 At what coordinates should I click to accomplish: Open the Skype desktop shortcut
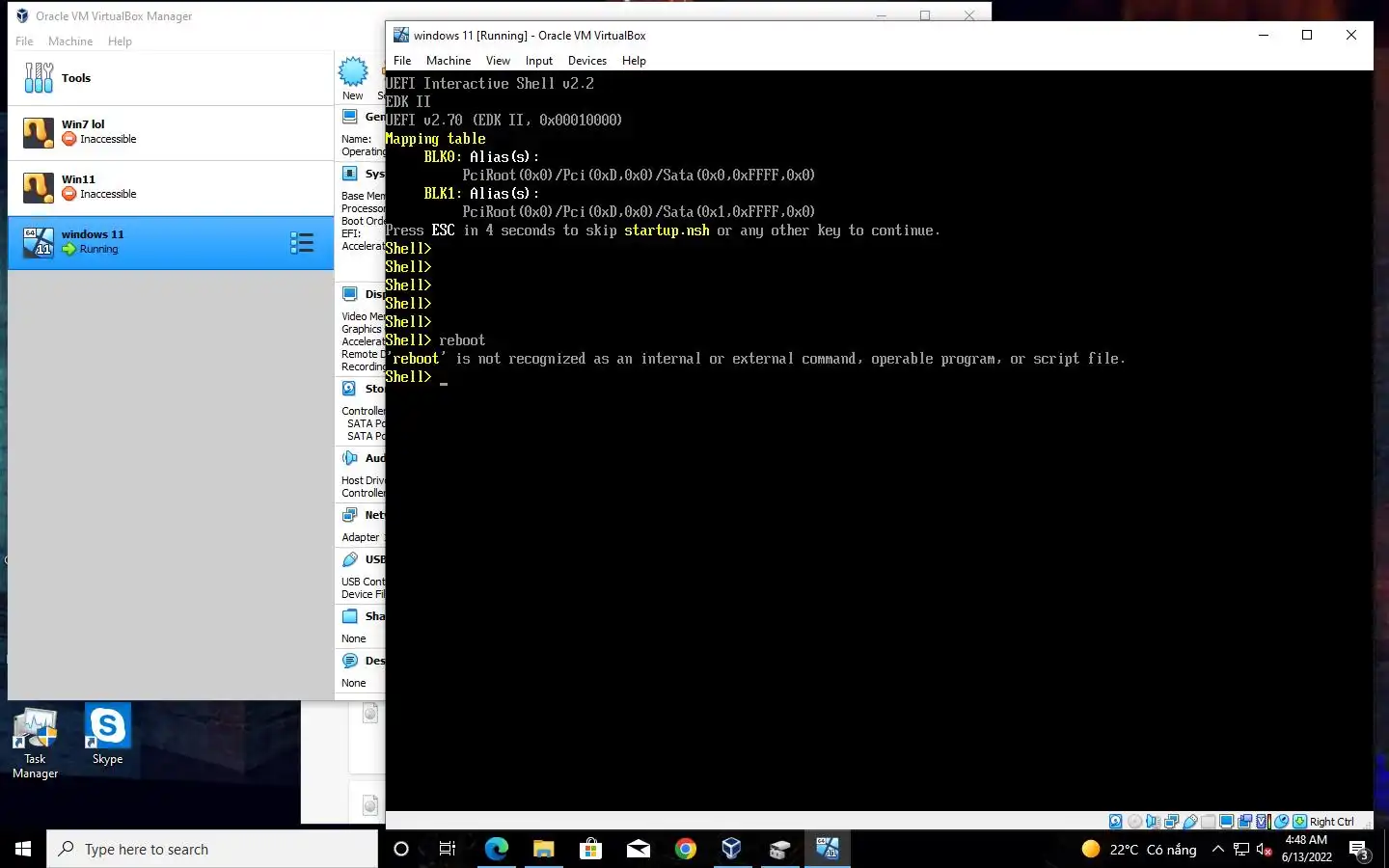click(x=107, y=737)
